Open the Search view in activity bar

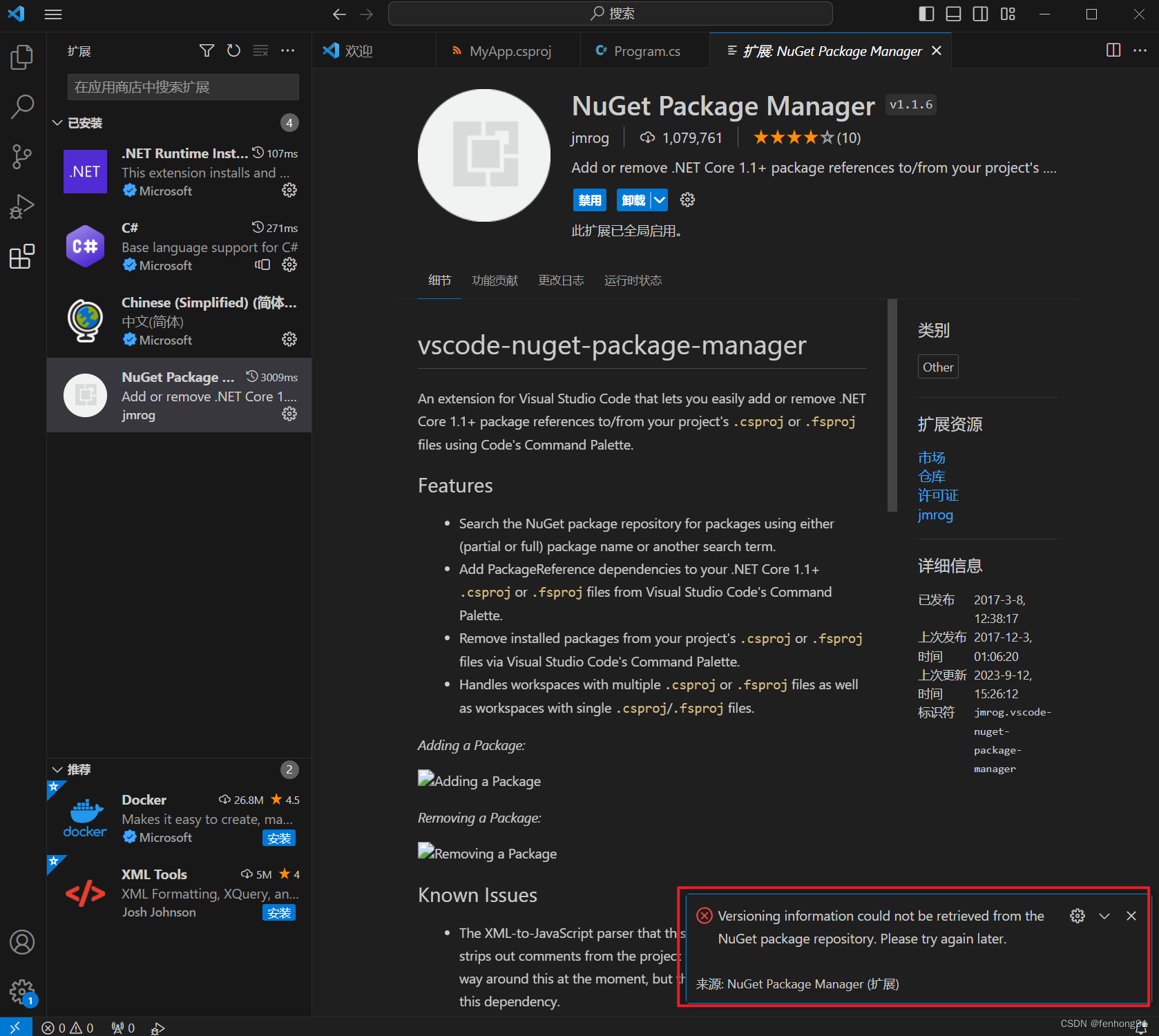[21, 107]
